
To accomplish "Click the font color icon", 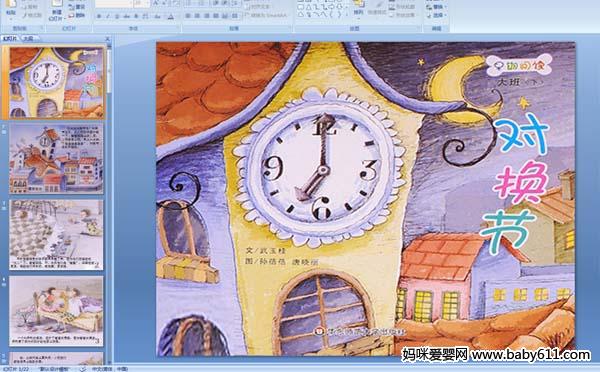I will tap(171, 16).
